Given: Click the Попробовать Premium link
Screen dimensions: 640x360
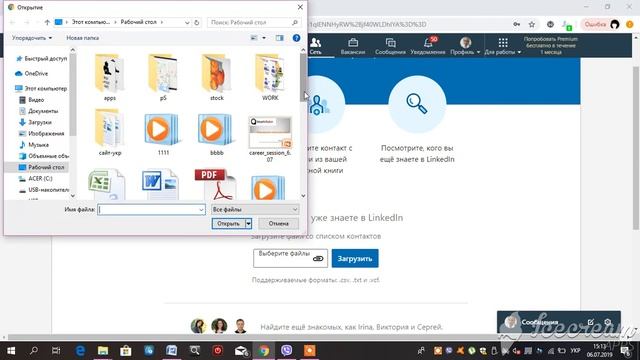Looking at the screenshot, I should point(551,45).
